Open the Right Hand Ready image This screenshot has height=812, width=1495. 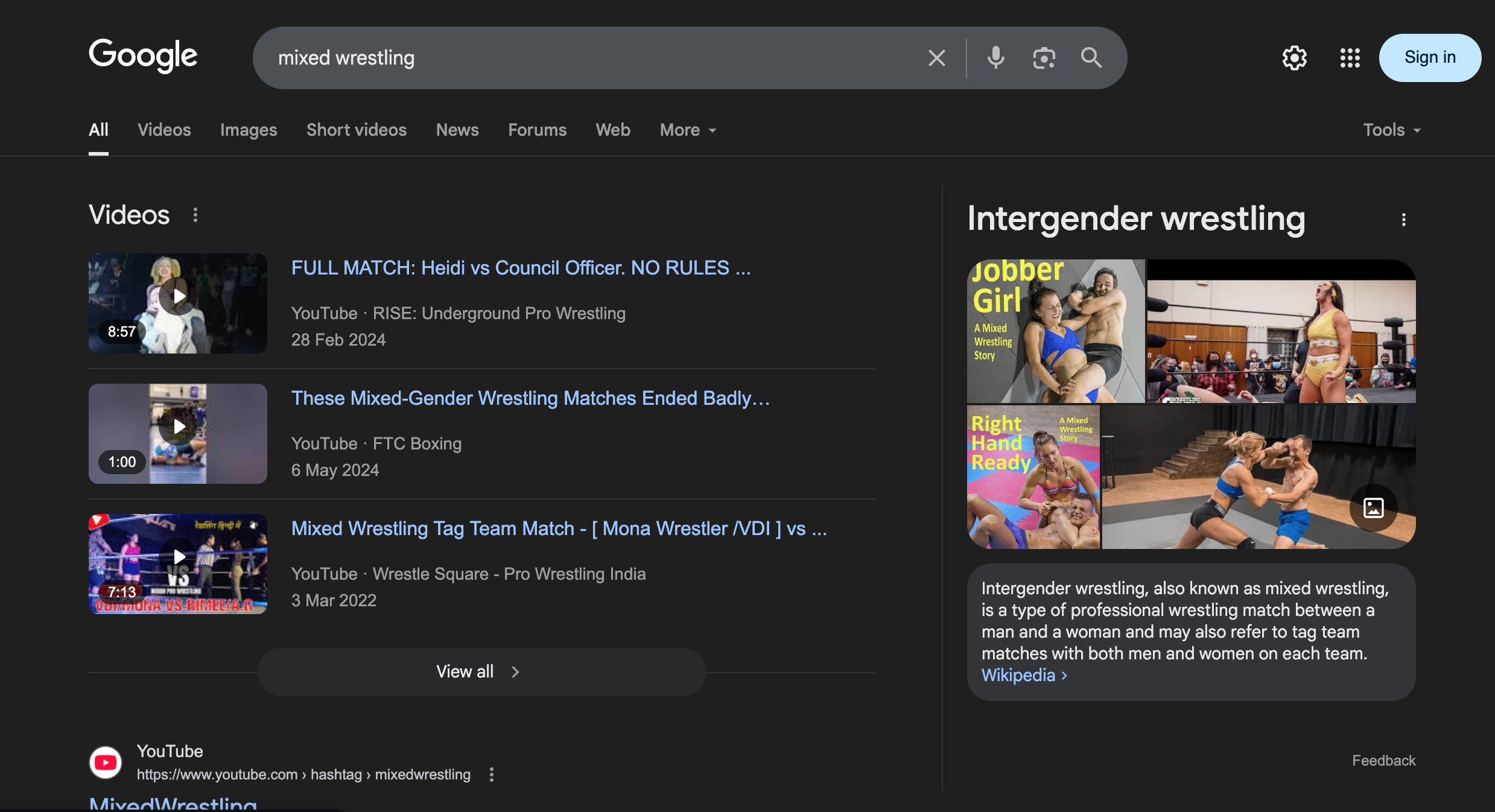1033,477
